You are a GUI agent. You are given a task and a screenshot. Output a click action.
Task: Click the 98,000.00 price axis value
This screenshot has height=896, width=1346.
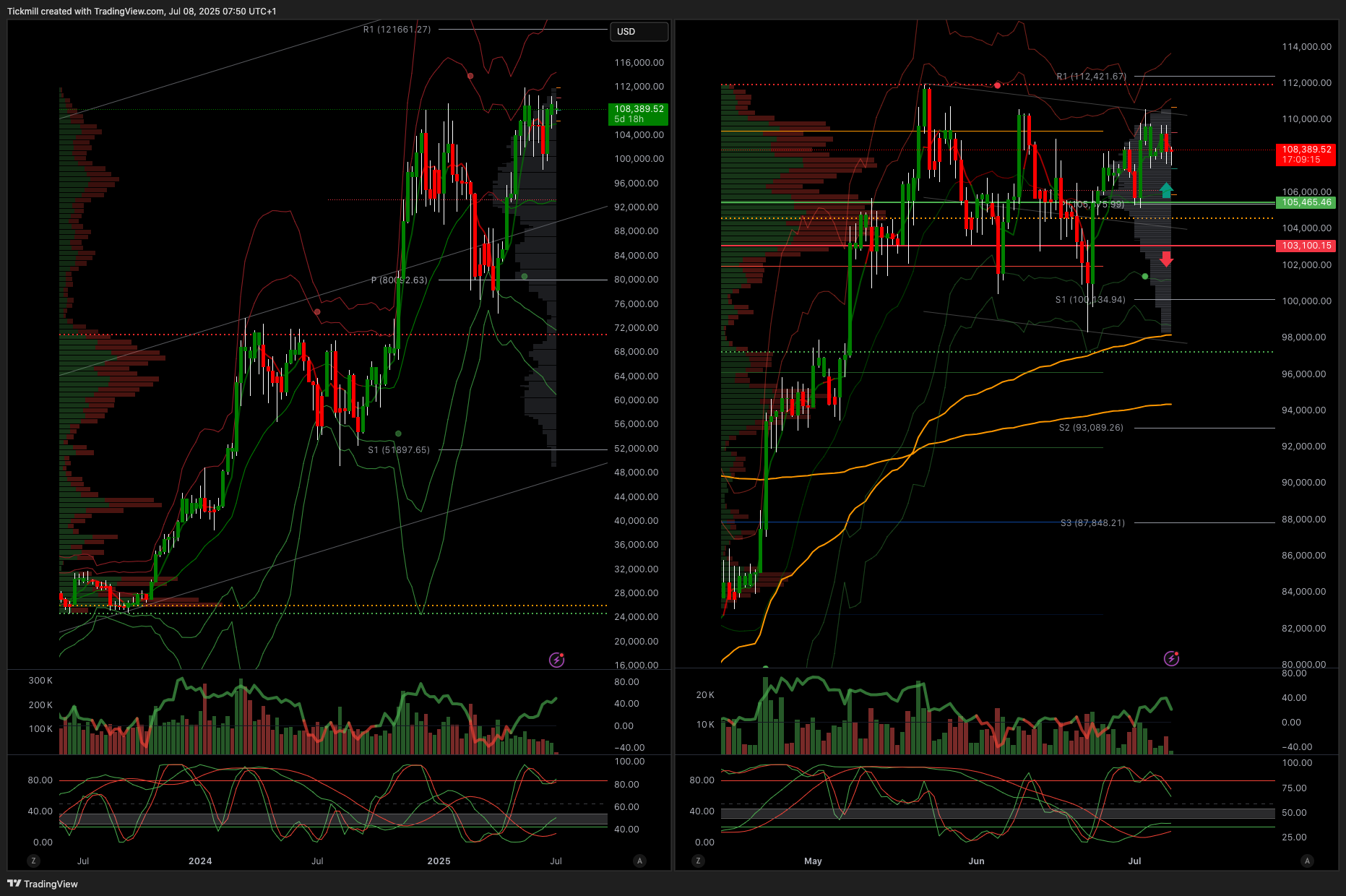point(1303,337)
